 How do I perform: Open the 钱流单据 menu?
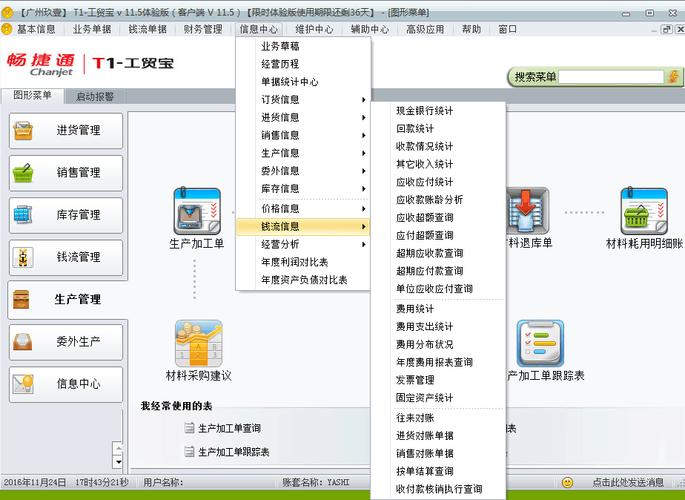(x=148, y=29)
